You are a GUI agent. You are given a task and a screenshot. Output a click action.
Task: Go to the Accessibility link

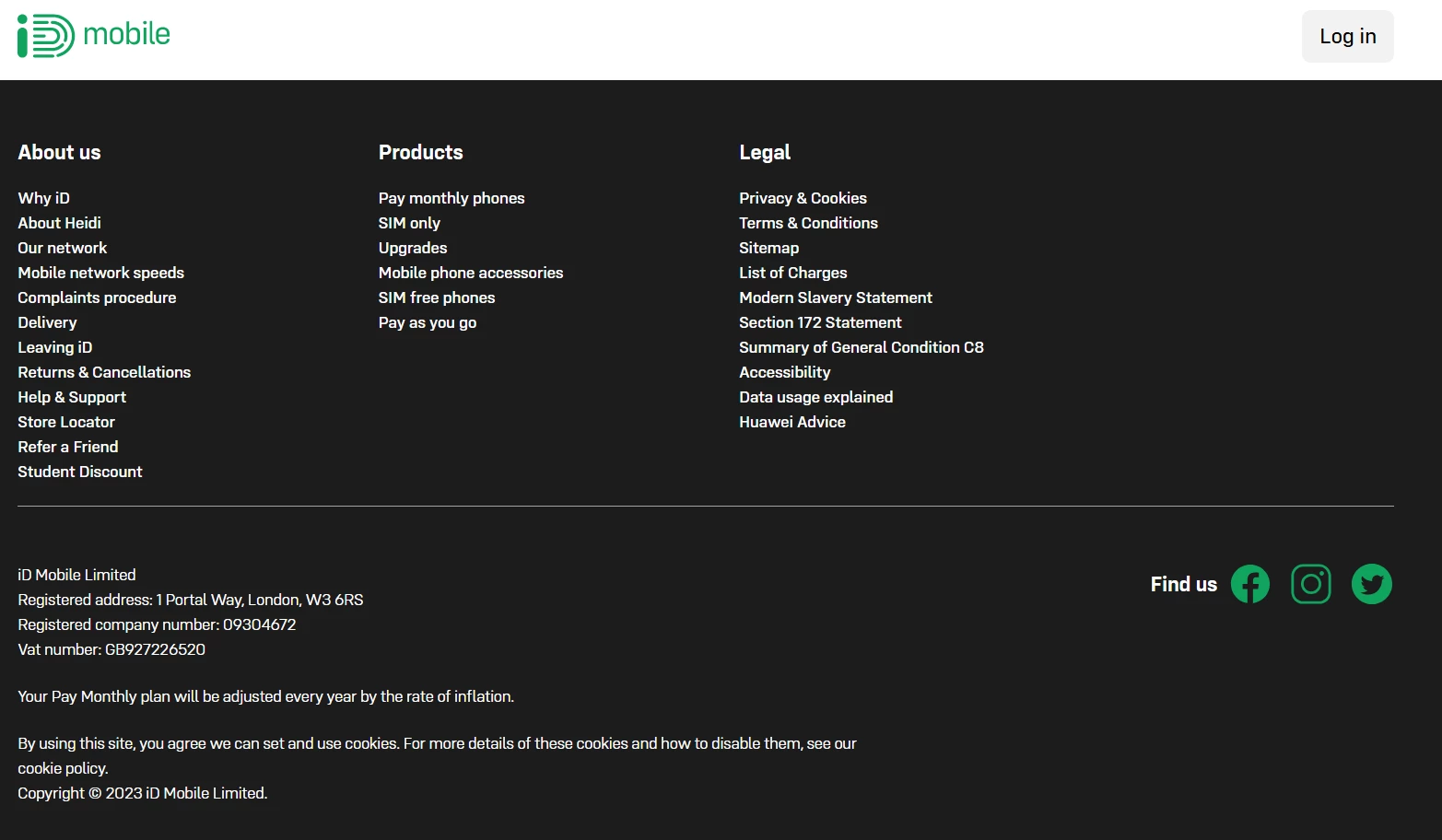785,372
